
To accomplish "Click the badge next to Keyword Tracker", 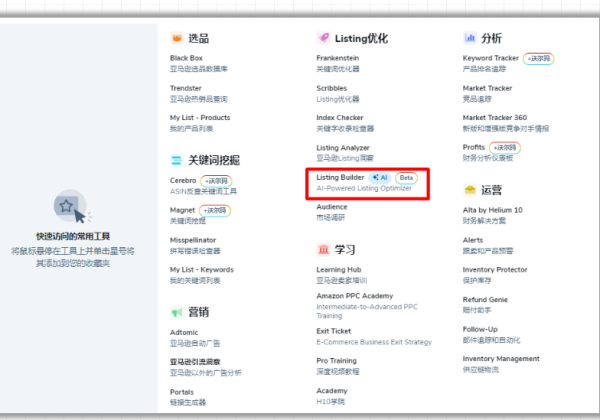I will 538,59.
